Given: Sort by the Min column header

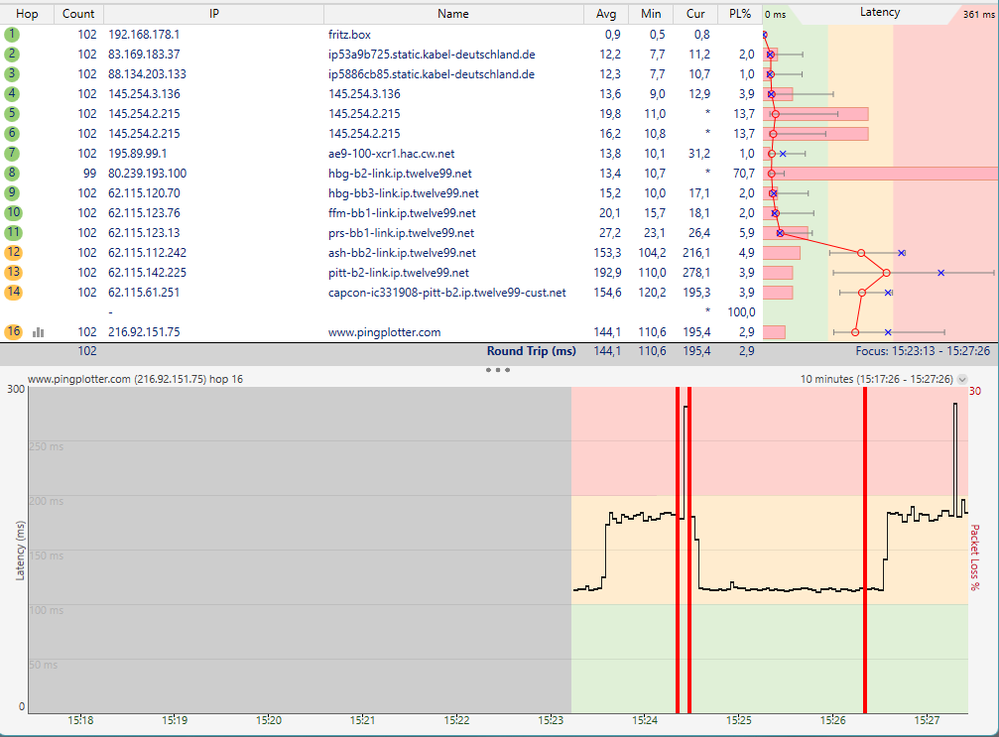Looking at the screenshot, I should 650,13.
